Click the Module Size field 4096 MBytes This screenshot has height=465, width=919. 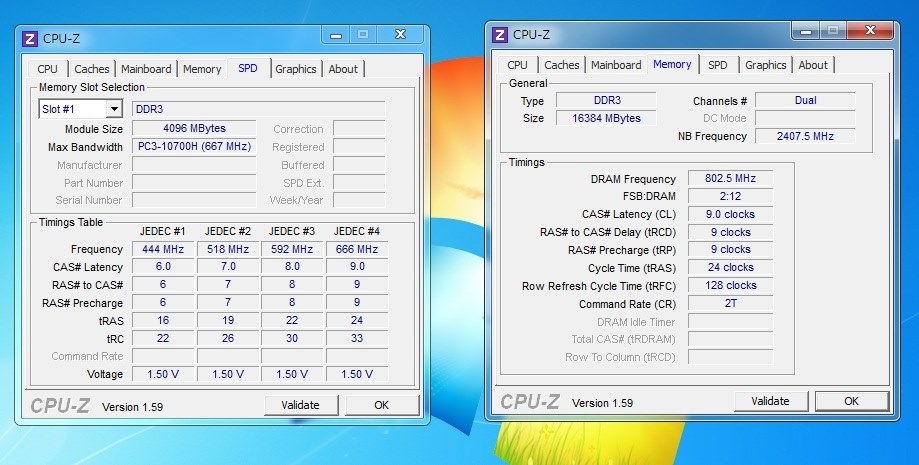click(194, 128)
